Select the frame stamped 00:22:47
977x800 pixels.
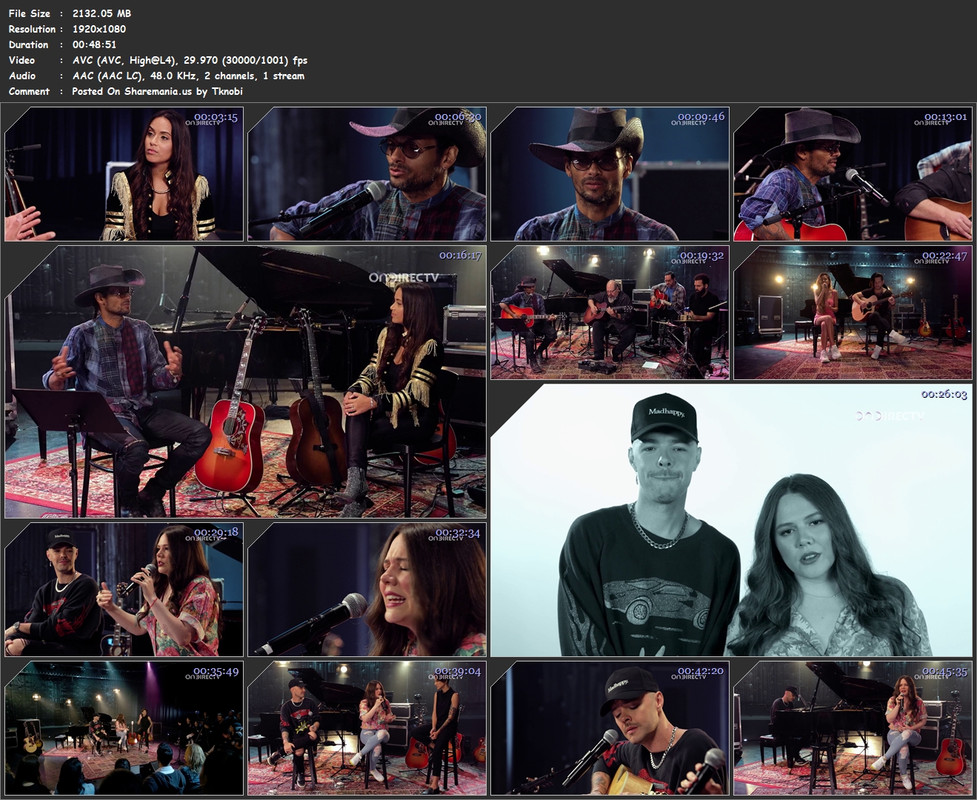(x=853, y=312)
